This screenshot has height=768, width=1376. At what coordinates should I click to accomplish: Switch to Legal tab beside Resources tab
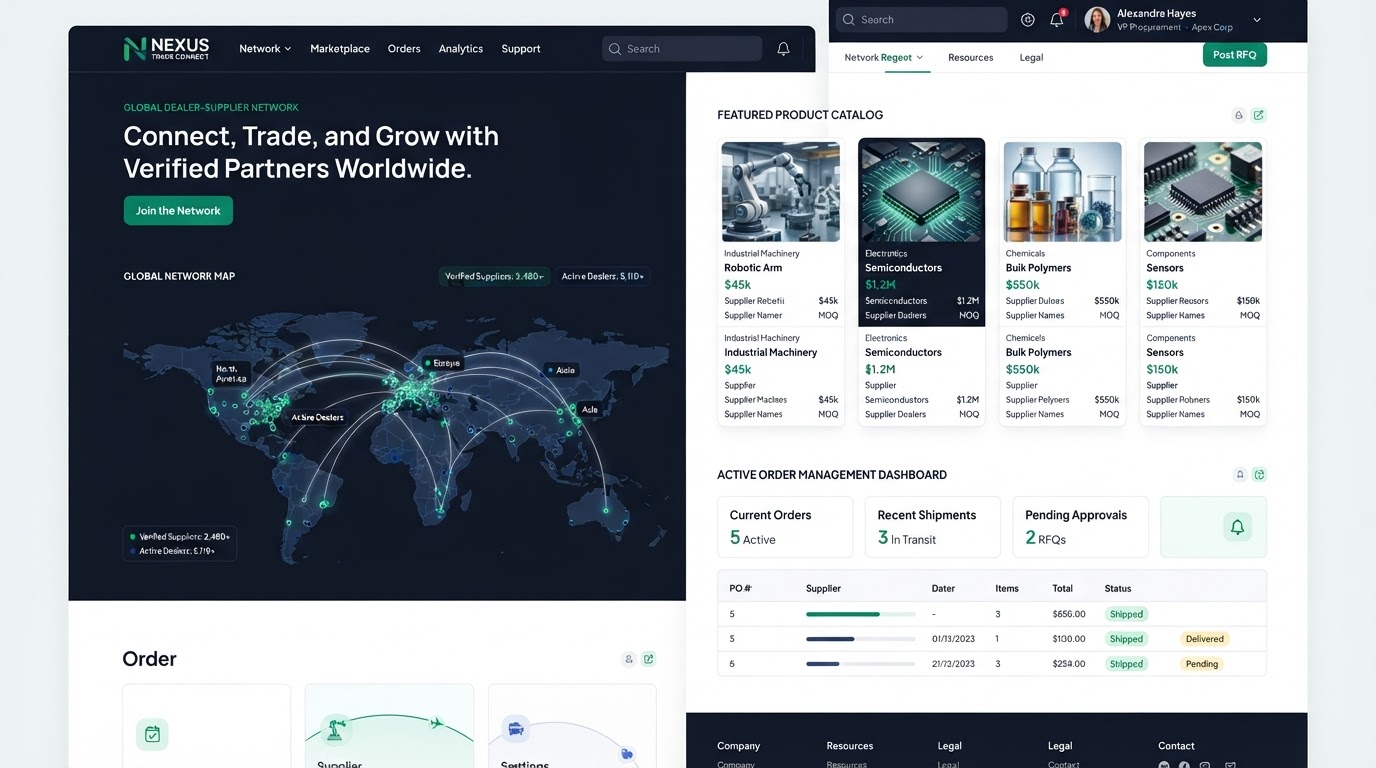(1031, 57)
